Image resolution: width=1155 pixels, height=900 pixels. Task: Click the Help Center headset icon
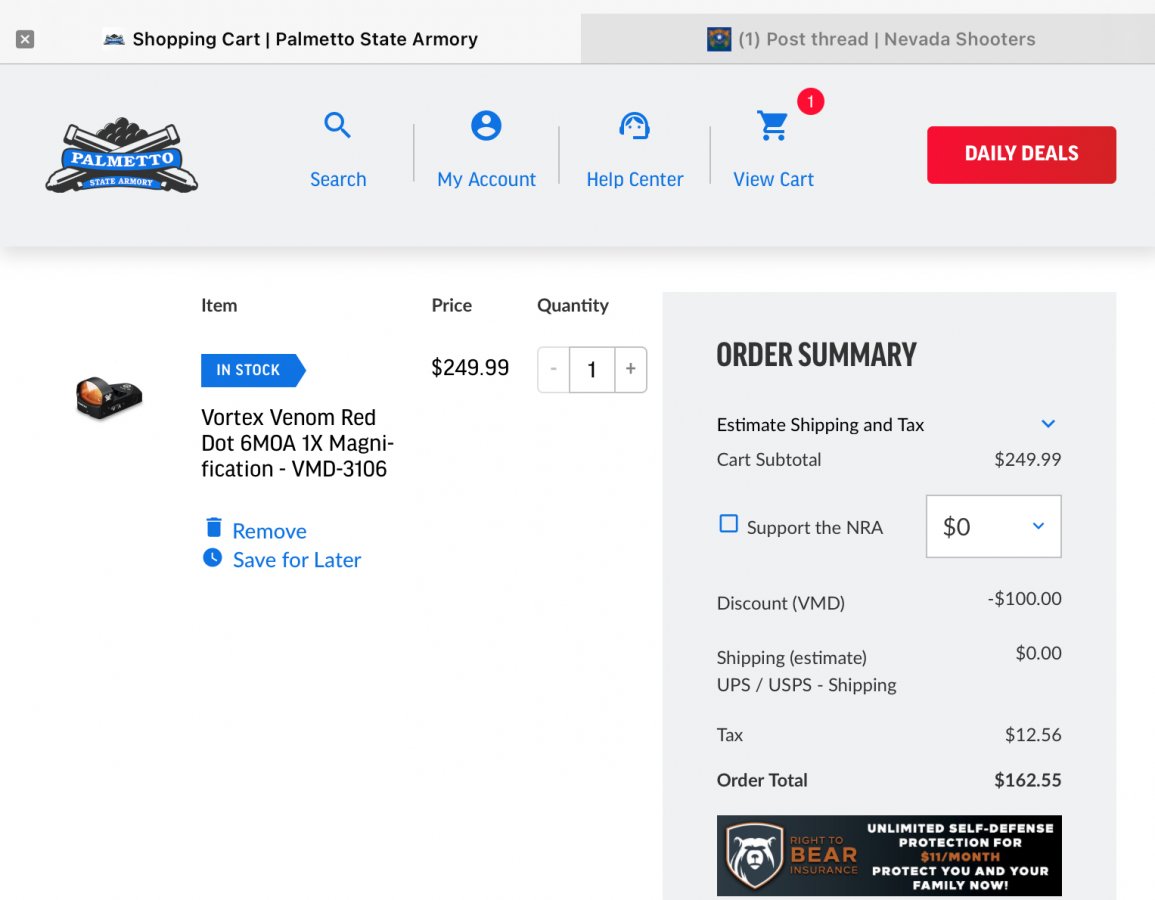(x=634, y=126)
